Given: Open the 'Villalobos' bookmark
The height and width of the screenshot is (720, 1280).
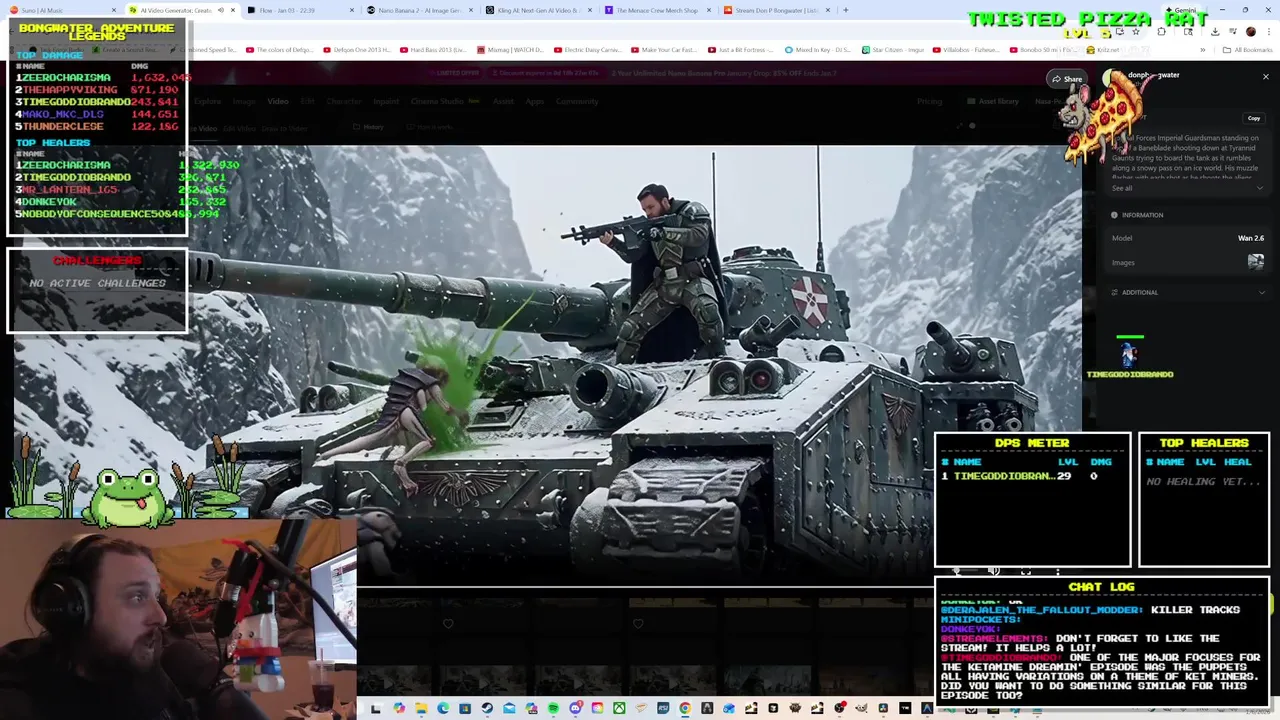Looking at the screenshot, I should click(x=966, y=49).
